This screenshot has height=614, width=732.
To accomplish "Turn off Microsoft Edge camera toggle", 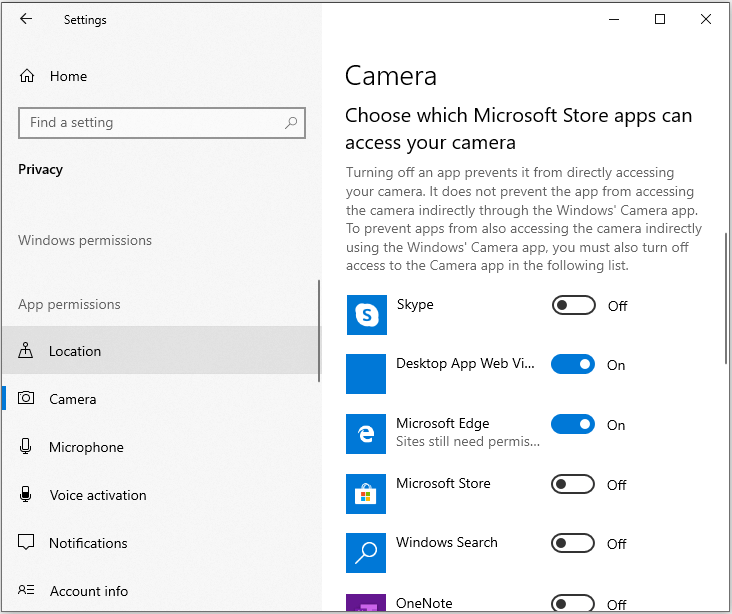I will (x=573, y=424).
